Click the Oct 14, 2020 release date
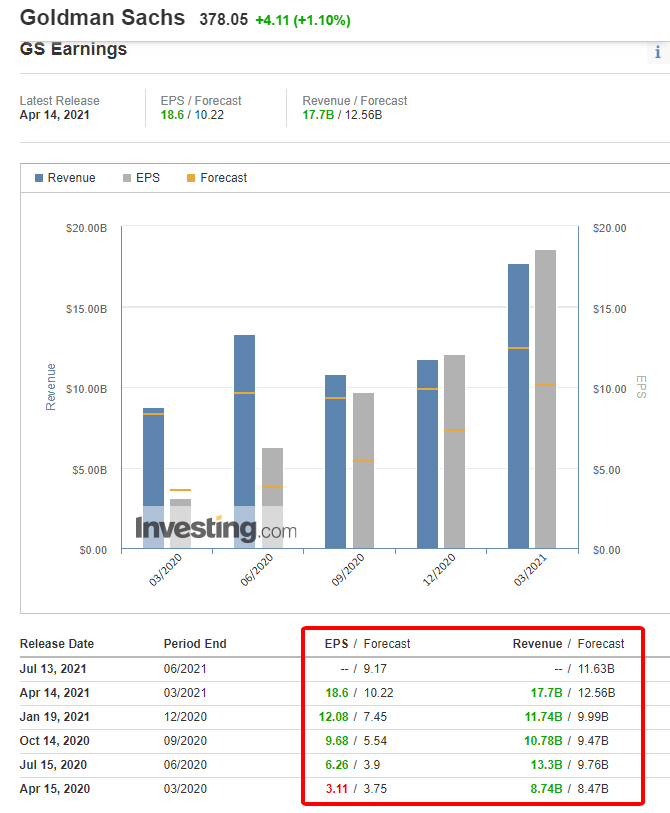This screenshot has width=670, height=813. (54, 740)
